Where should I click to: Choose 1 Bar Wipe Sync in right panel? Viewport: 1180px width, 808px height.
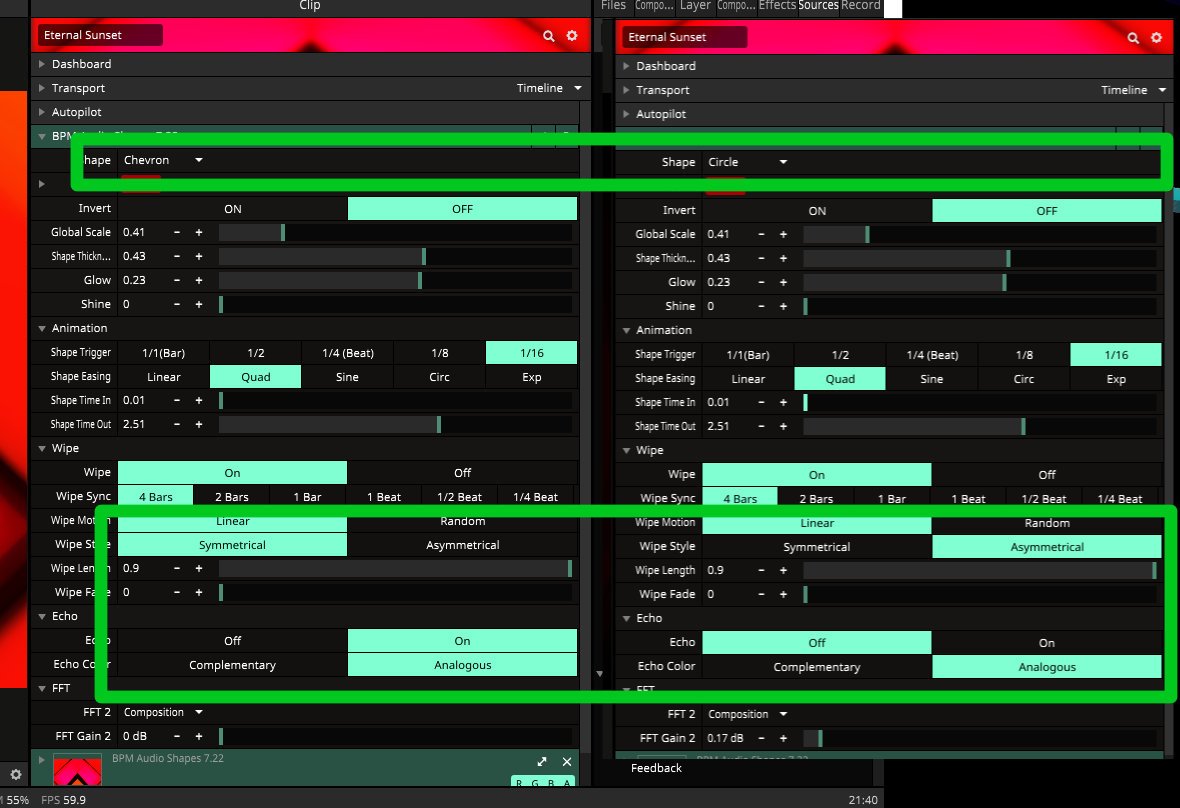(891, 499)
